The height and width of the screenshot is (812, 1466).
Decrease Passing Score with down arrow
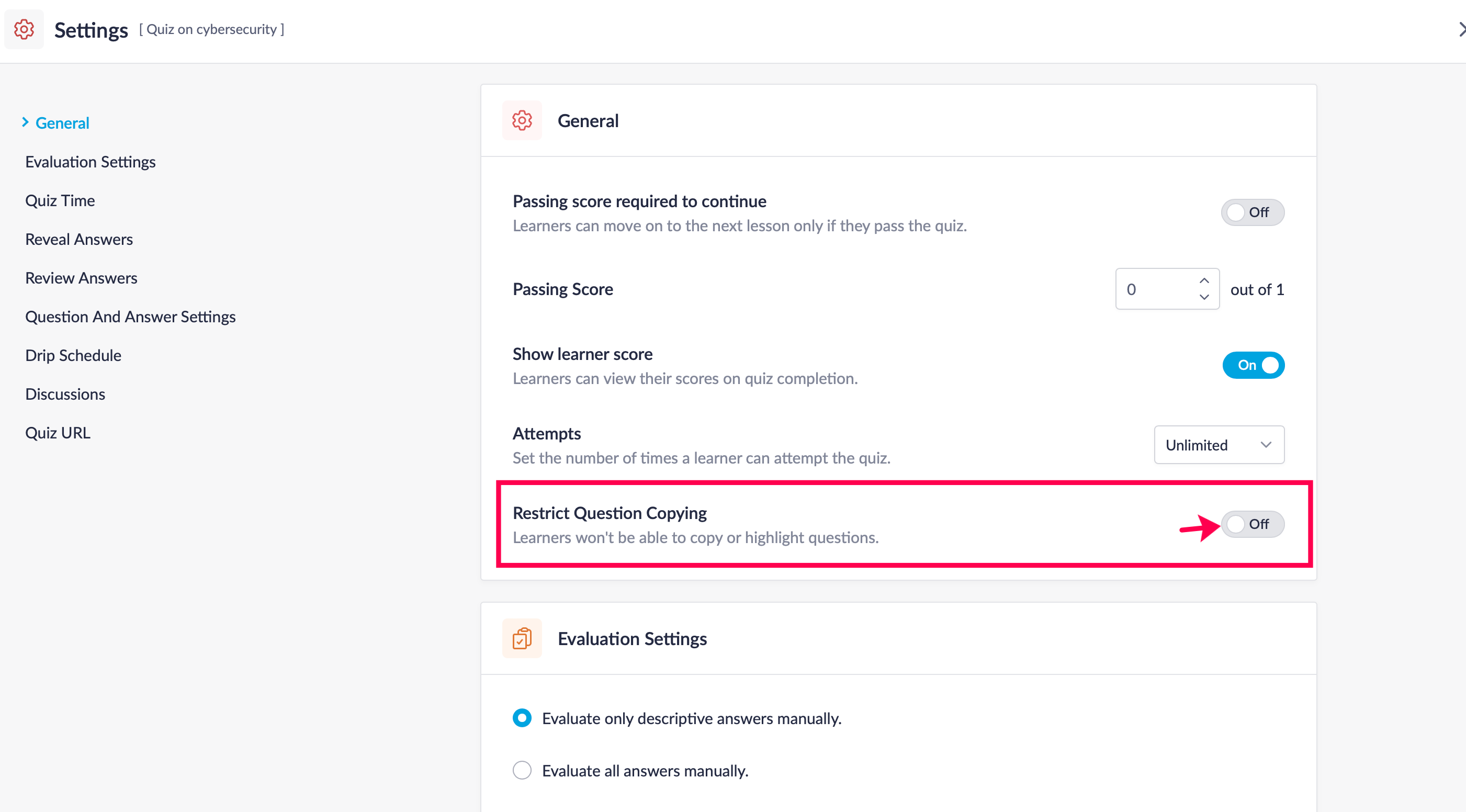click(1204, 297)
